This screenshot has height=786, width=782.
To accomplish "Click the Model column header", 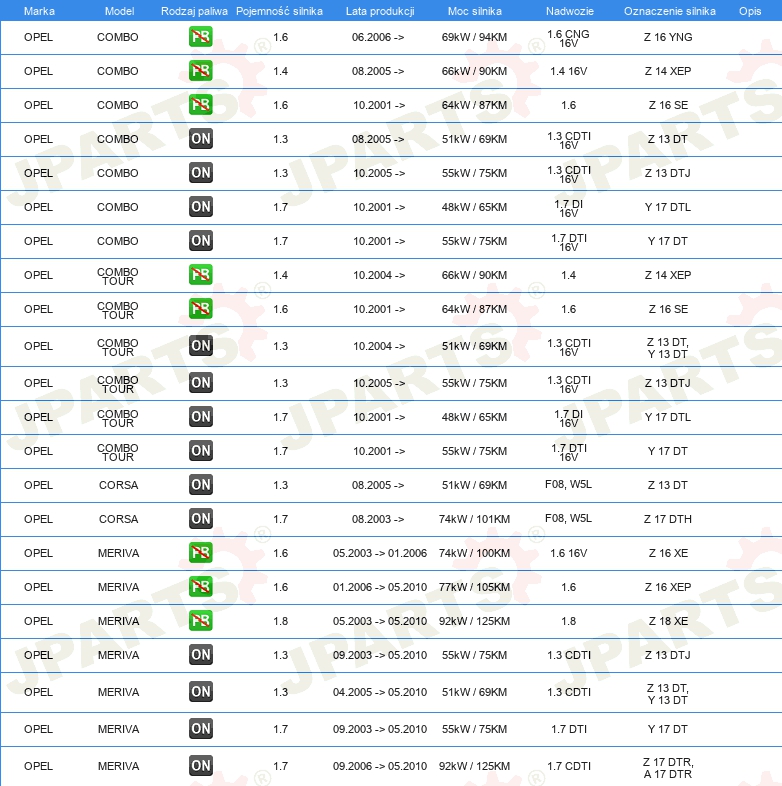I will coord(119,11).
